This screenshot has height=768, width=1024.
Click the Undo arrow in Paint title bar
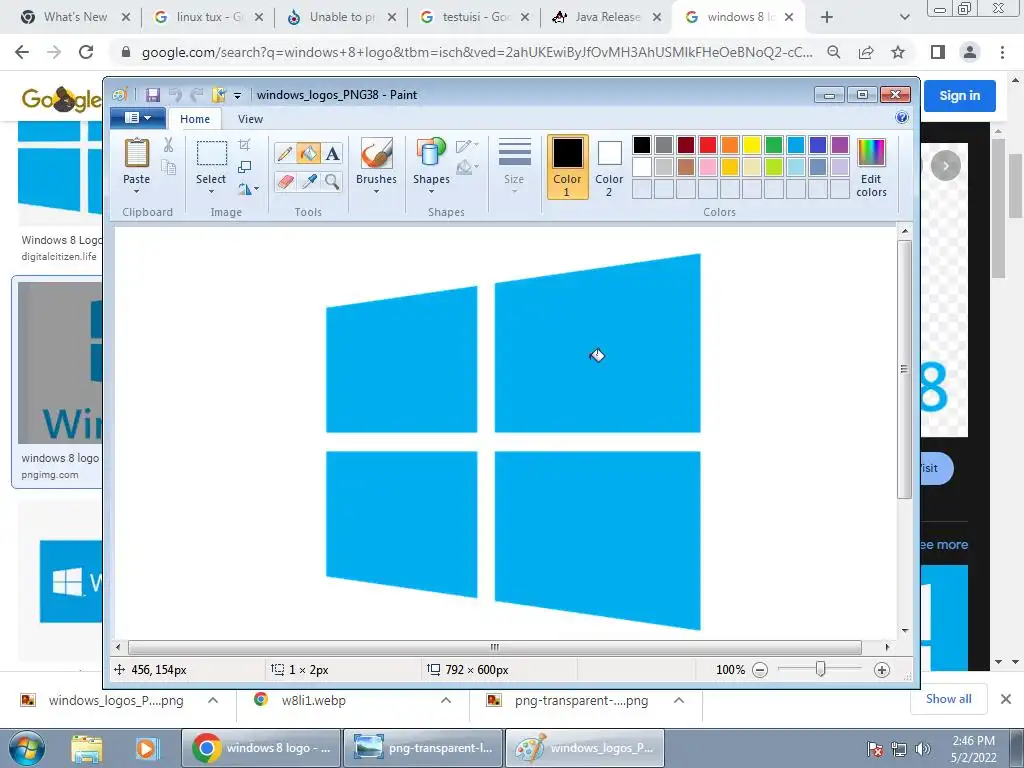tap(175, 95)
